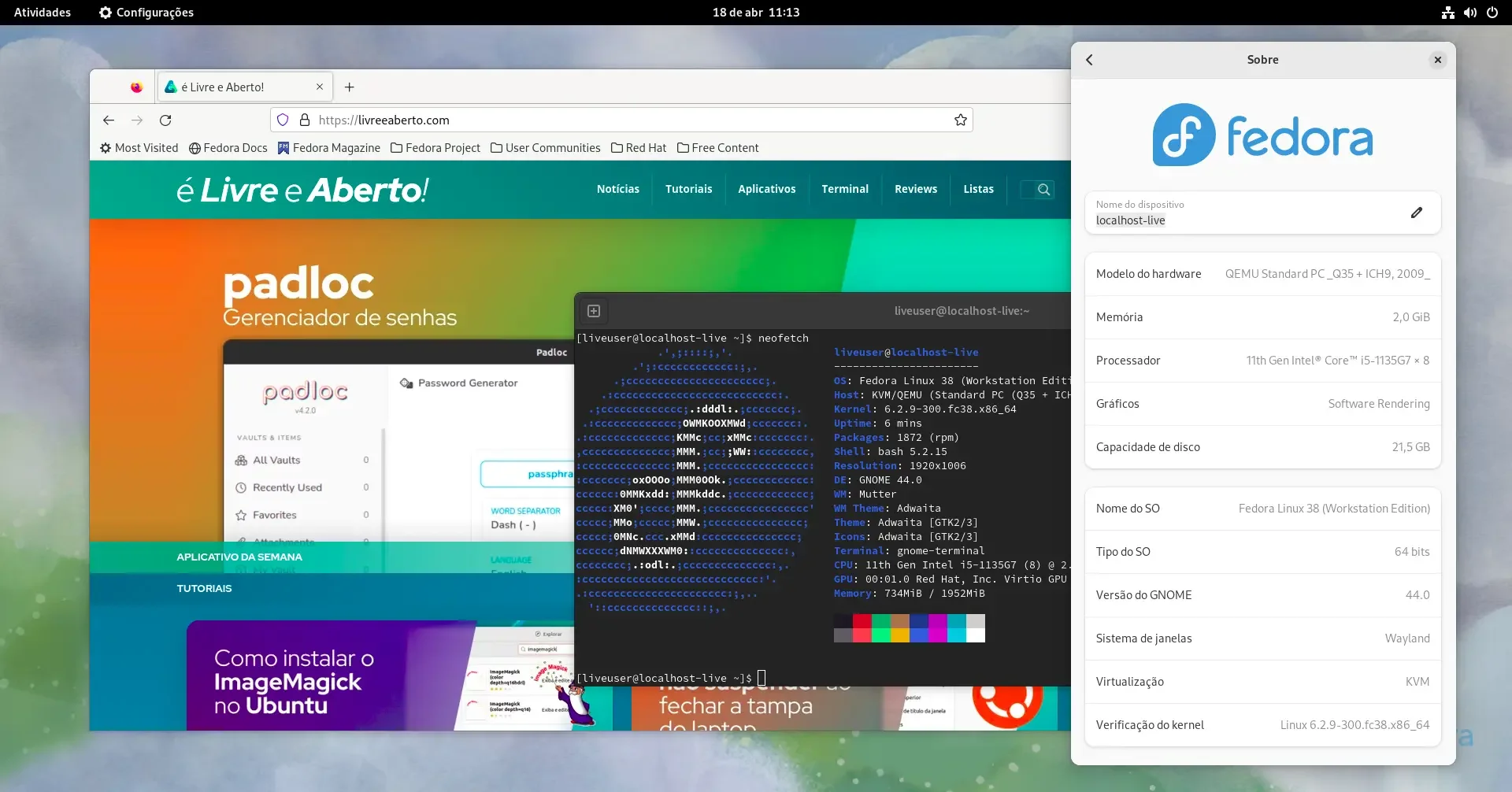The height and width of the screenshot is (792, 1512).
Task: Open new terminal tab icon
Action: coord(594,311)
